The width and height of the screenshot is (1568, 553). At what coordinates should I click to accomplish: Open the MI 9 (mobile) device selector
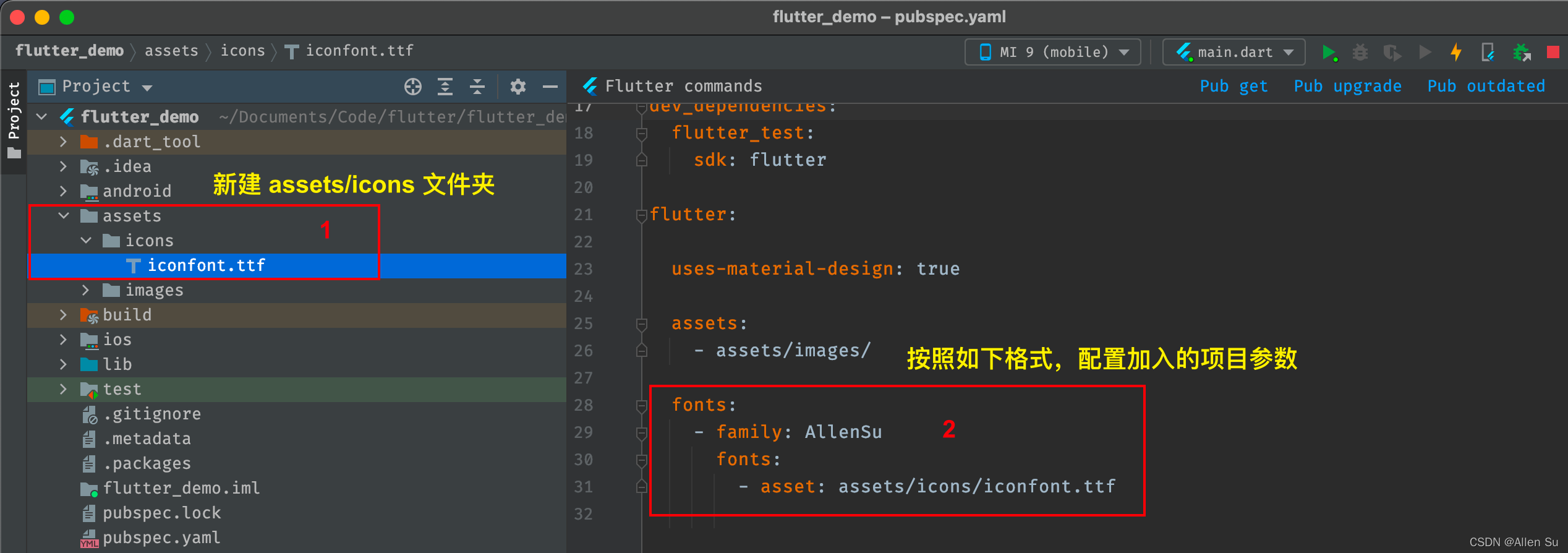pyautogui.click(x=1053, y=52)
